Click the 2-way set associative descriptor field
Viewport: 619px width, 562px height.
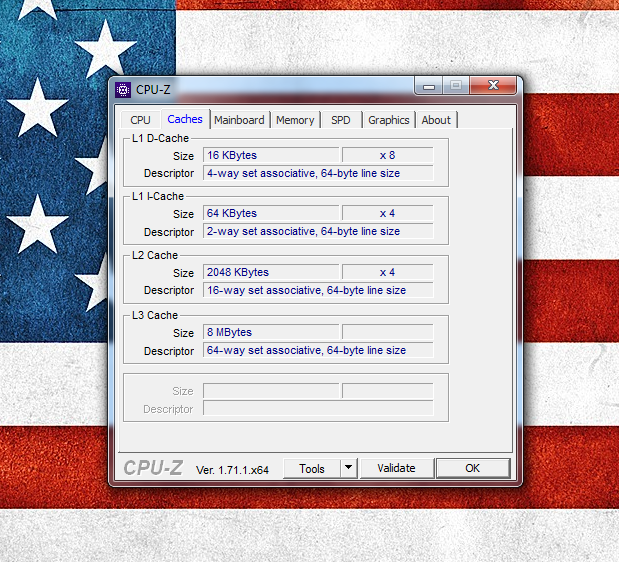point(318,231)
